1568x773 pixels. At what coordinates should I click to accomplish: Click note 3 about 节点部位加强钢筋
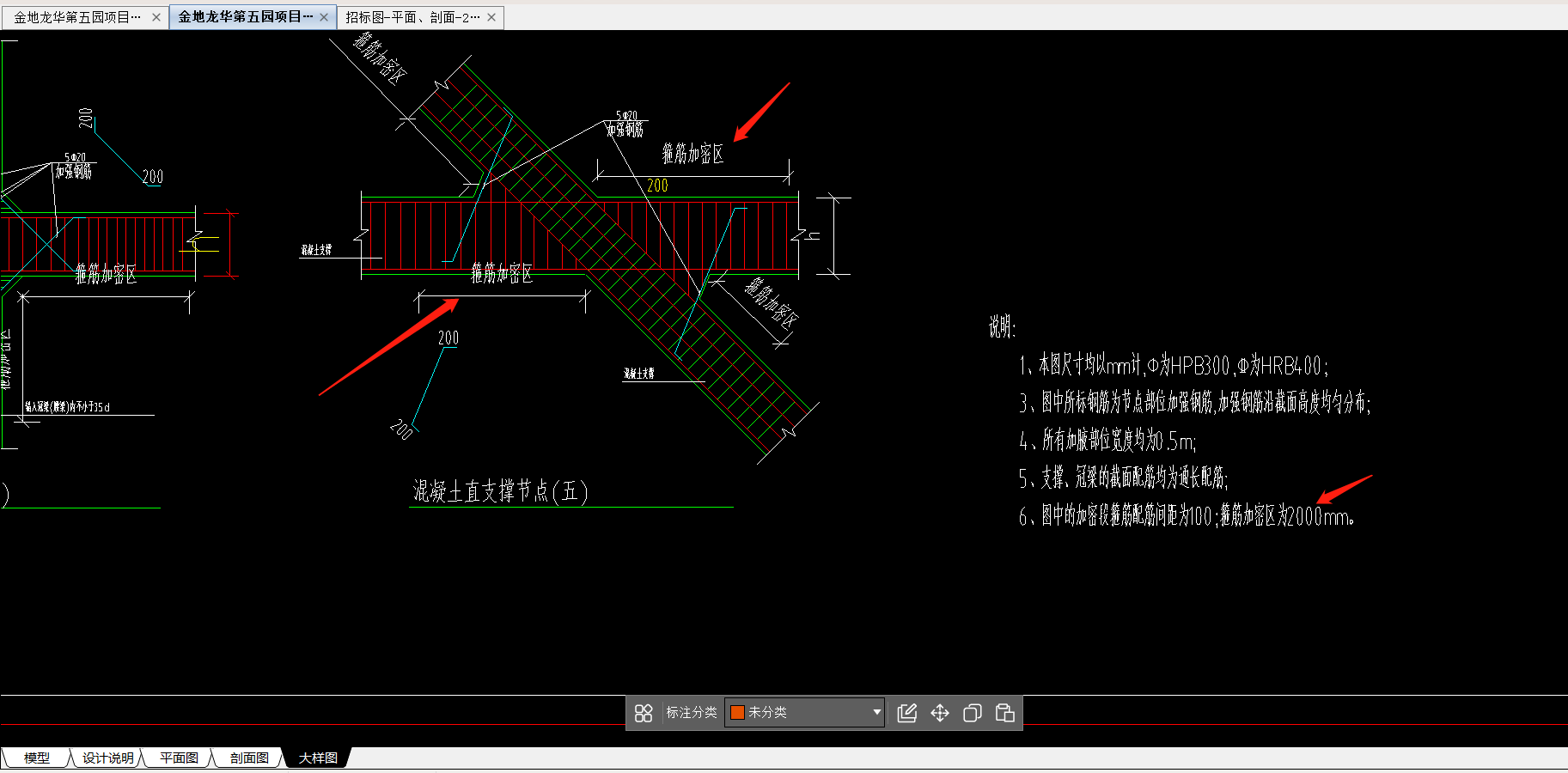[x=1194, y=402]
